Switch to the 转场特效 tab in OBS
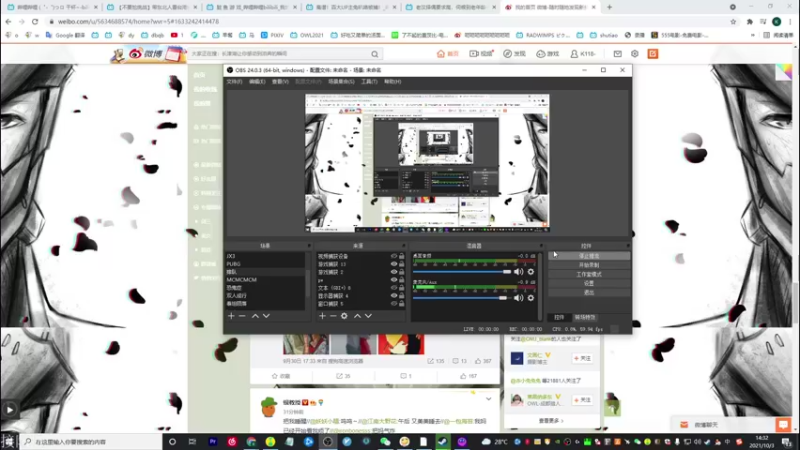800x450 pixels. pyautogui.click(x=585, y=317)
